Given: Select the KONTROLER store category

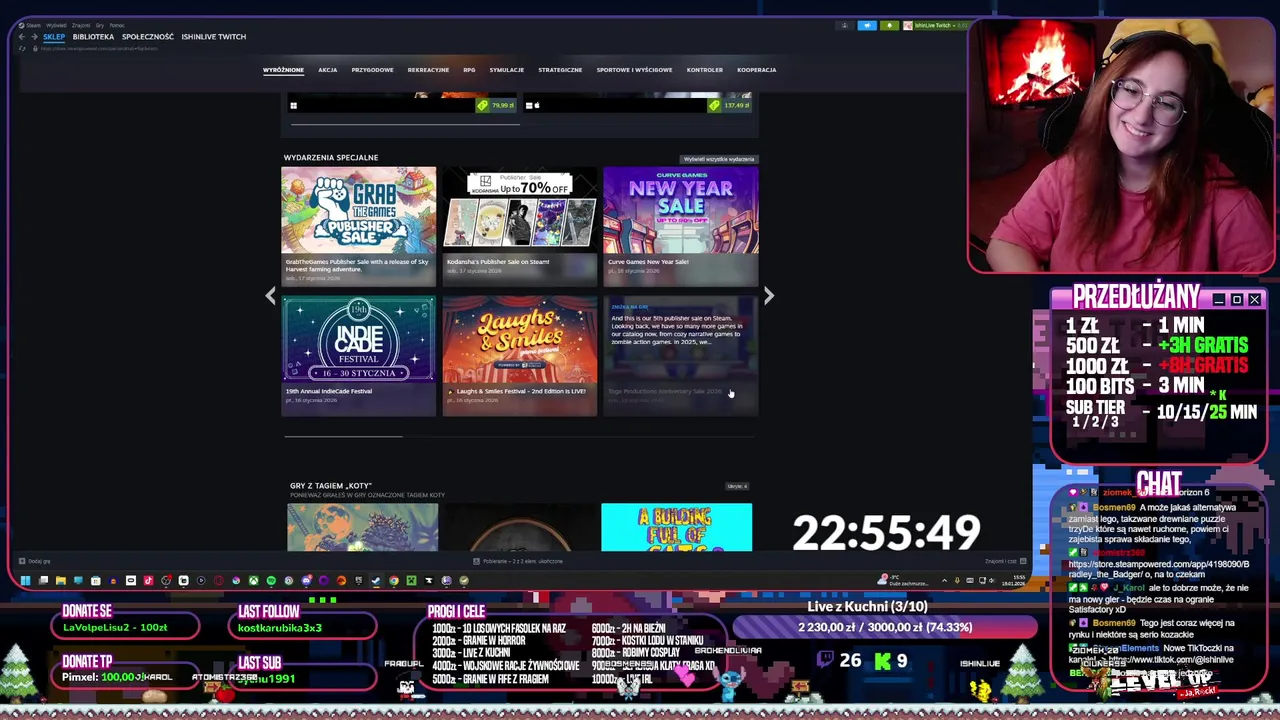Looking at the screenshot, I should tap(704, 70).
